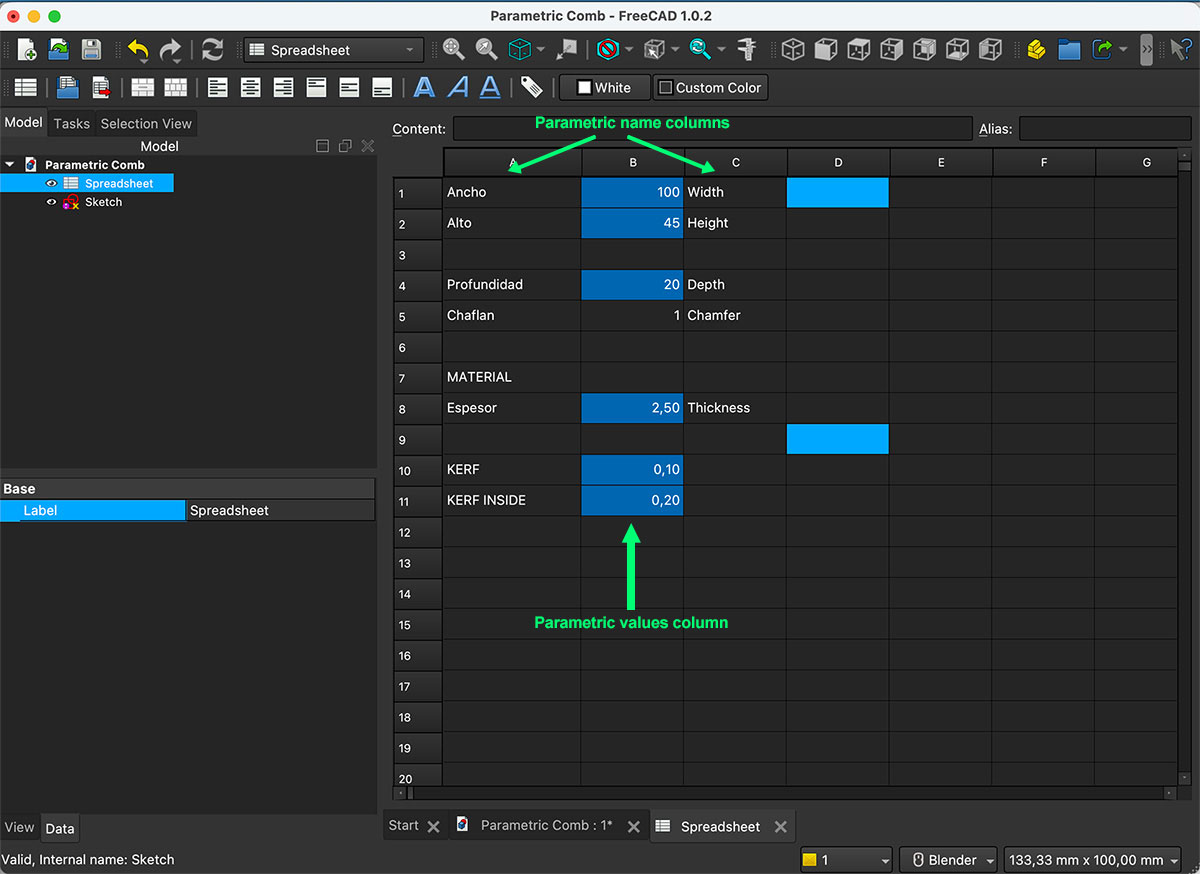The height and width of the screenshot is (874, 1200).
Task: Align cell text to the left
Action: point(218,88)
